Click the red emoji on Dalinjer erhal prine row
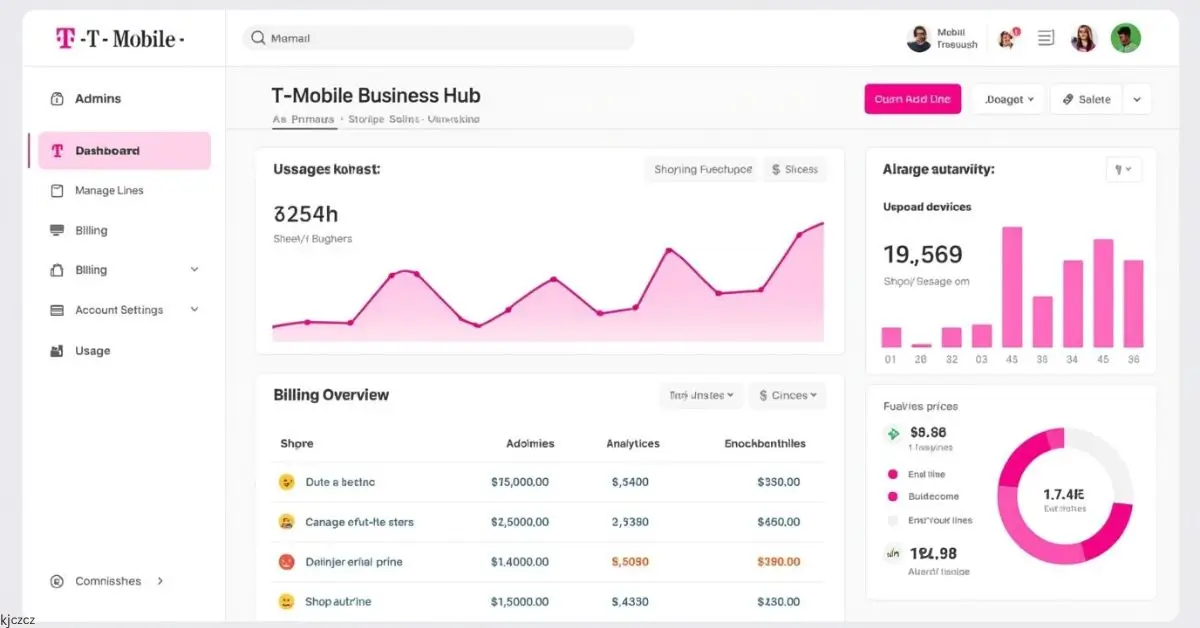 (286, 562)
